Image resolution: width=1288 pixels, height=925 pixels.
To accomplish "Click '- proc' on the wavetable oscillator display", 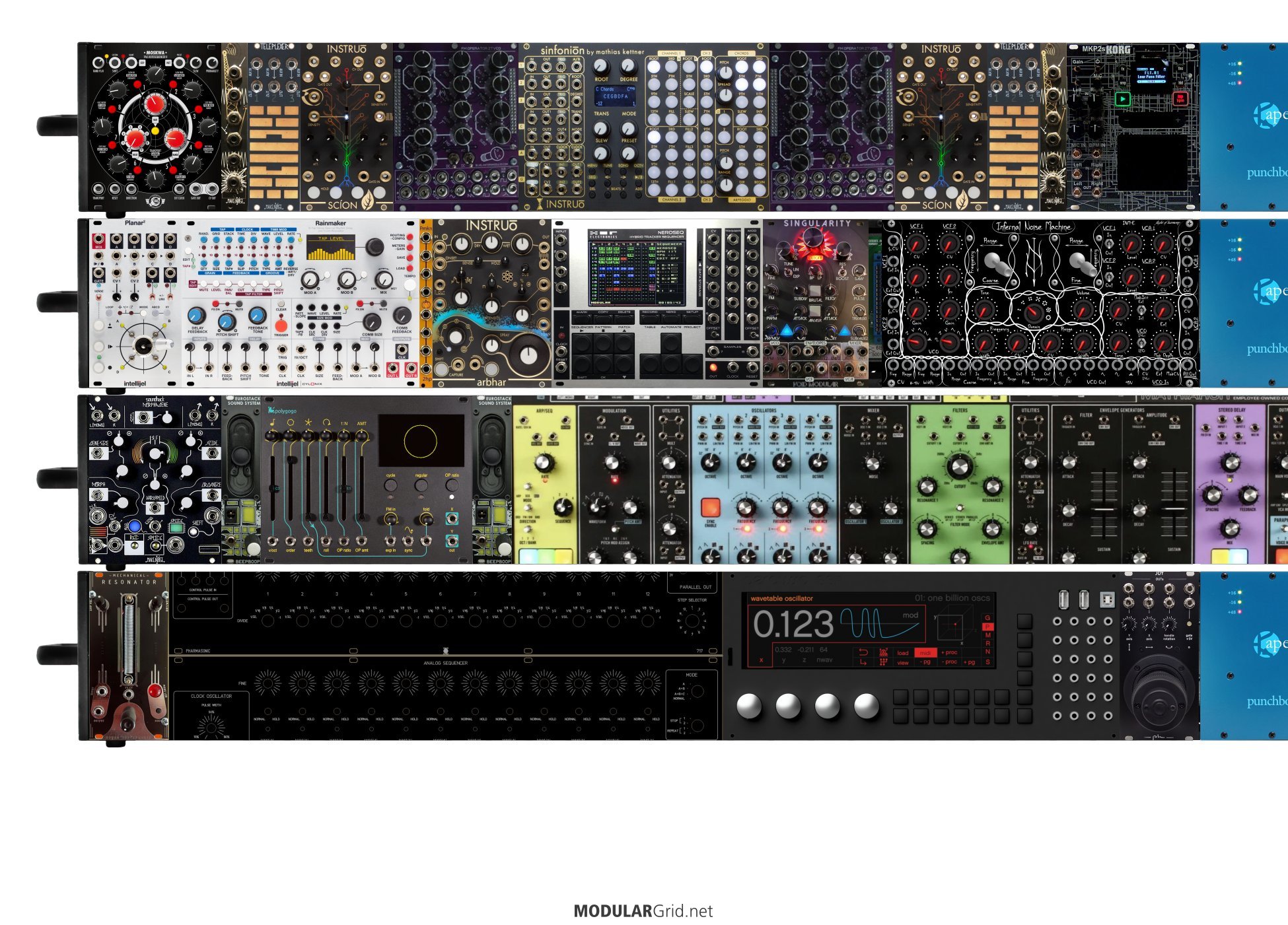I will (950, 662).
